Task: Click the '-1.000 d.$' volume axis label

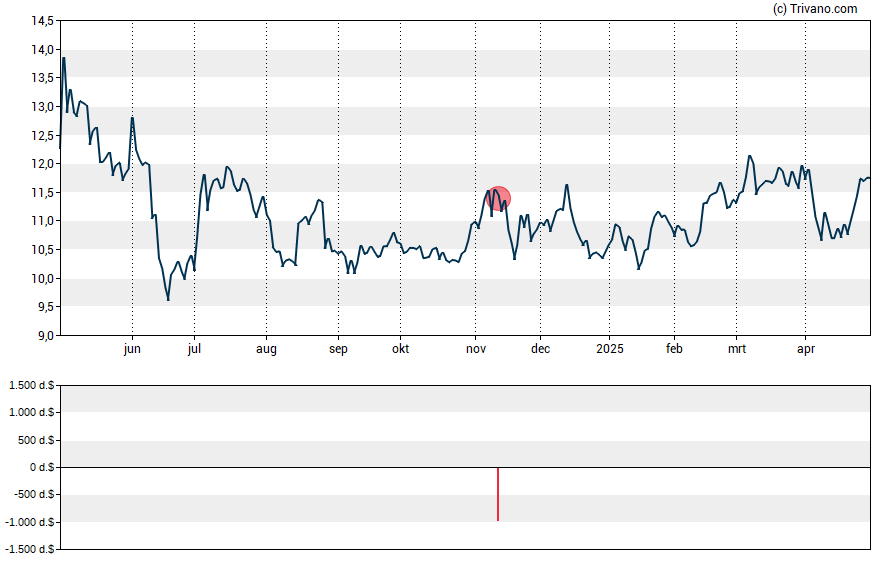Action: point(30,522)
